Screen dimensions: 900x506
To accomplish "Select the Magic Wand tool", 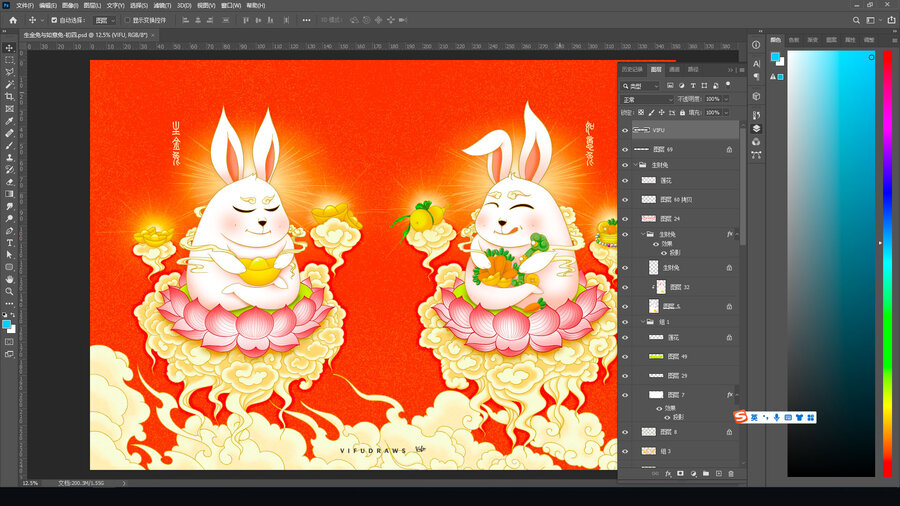I will coord(9,84).
